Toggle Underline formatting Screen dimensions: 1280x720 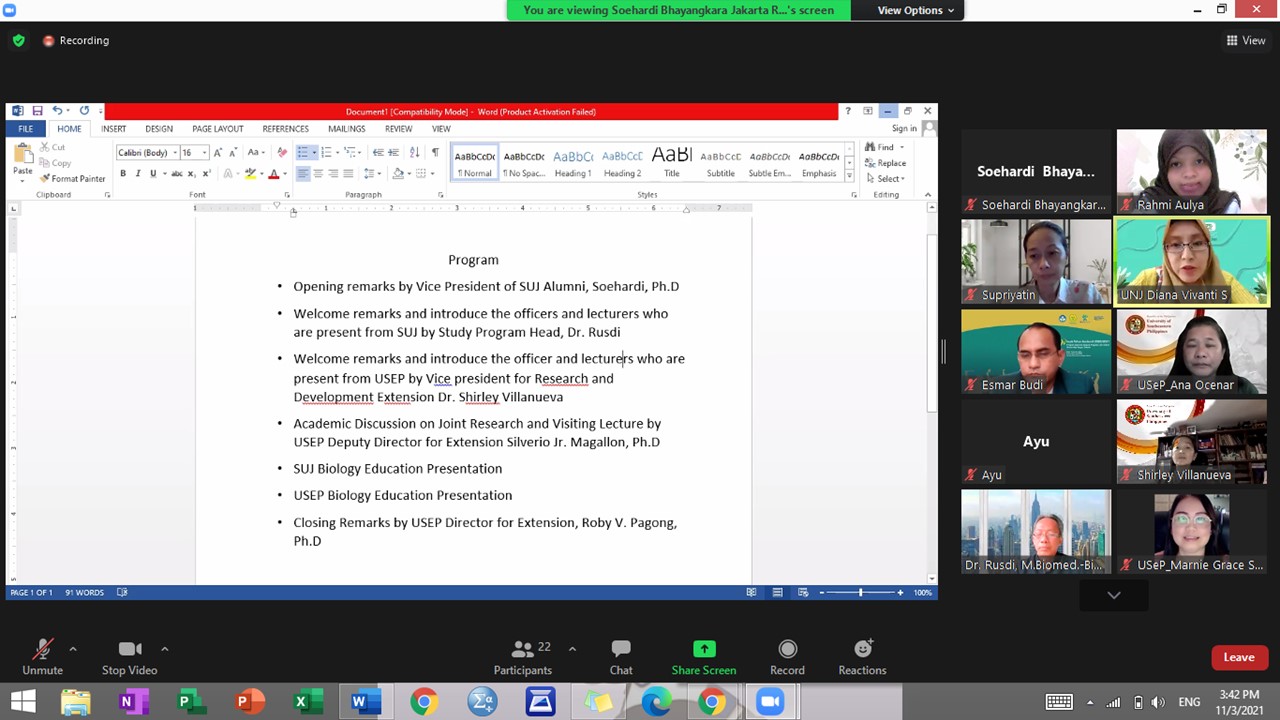[153, 174]
